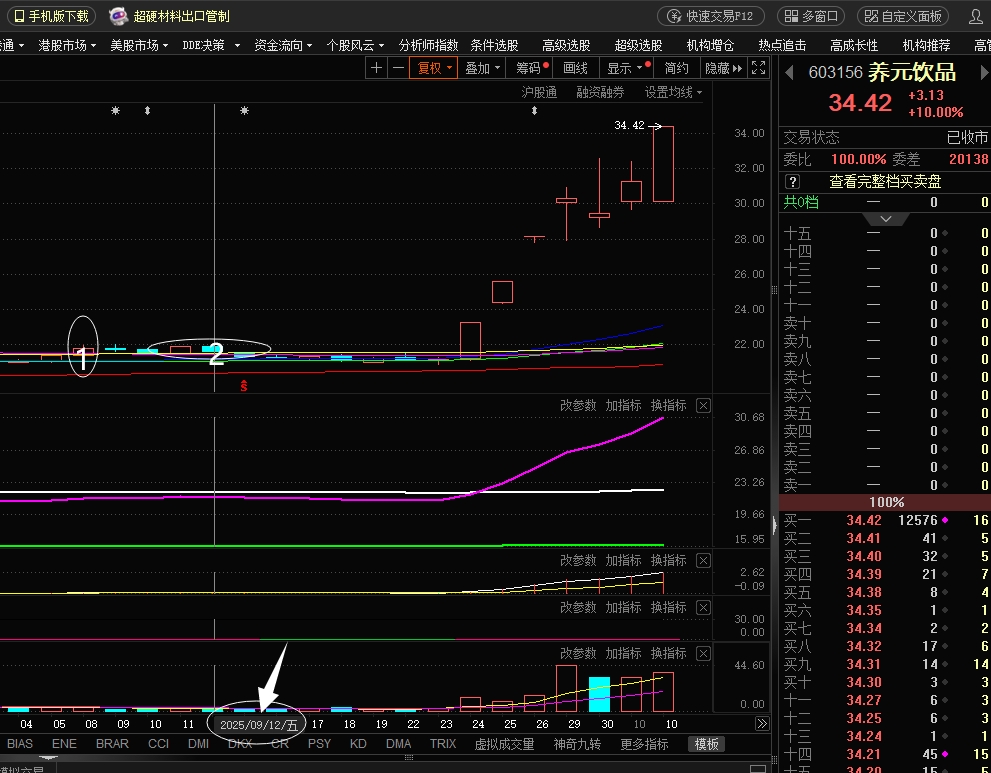
Task: Select 条件选股 menu item
Action: pyautogui.click(x=494, y=46)
